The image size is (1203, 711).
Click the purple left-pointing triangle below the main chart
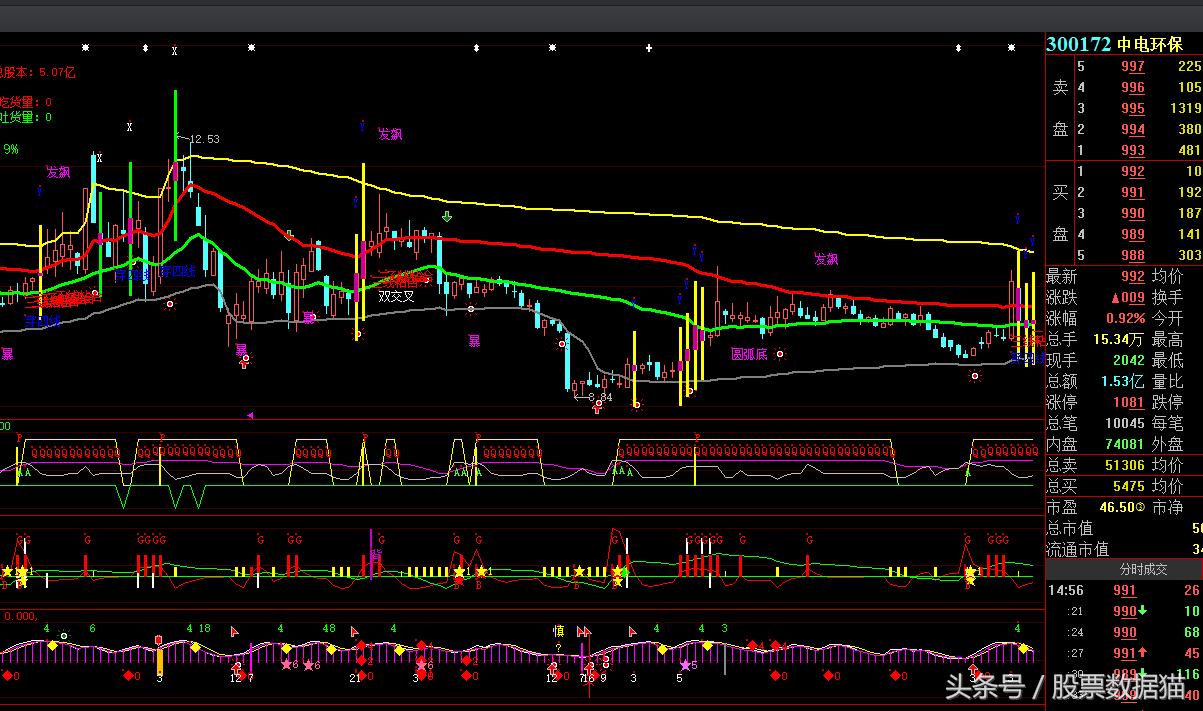pos(250,414)
